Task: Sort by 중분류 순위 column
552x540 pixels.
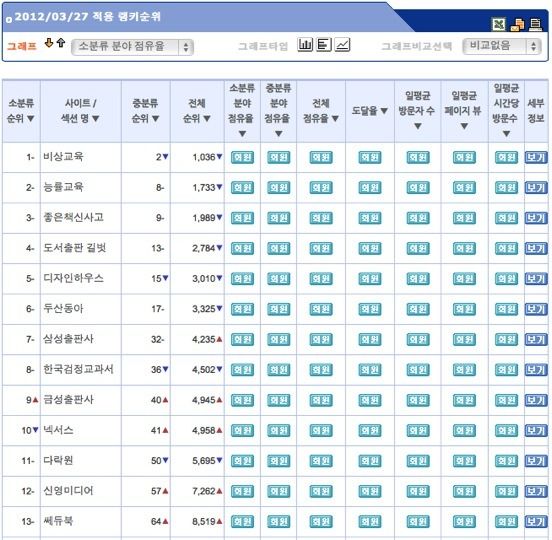Action: 145,111
